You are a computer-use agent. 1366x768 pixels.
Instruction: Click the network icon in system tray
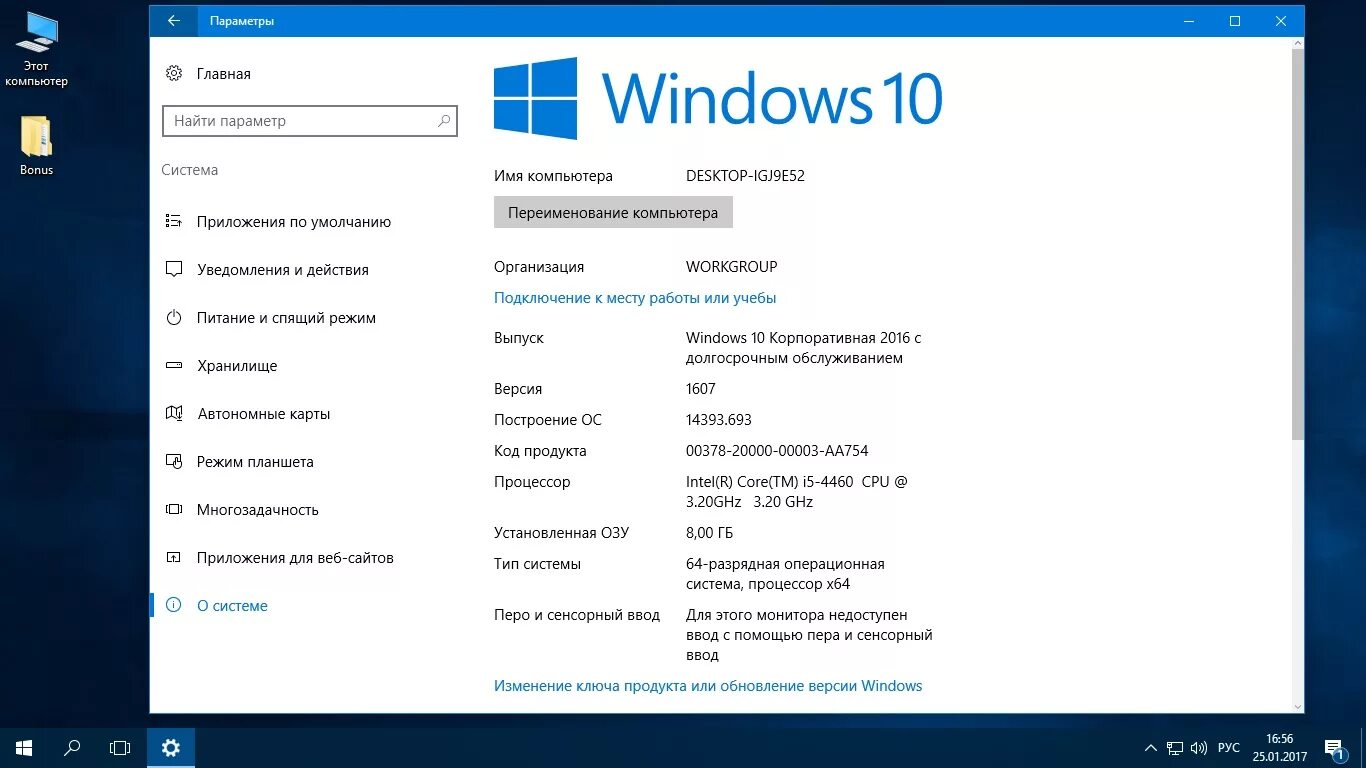pyautogui.click(x=1175, y=748)
